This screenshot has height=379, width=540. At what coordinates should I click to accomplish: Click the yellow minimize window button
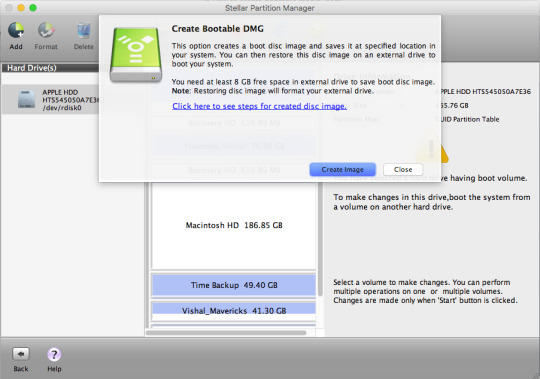tap(21, 8)
